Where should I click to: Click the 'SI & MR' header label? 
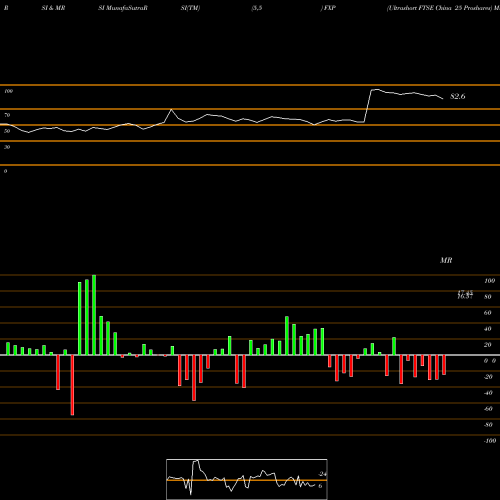tap(53, 8)
